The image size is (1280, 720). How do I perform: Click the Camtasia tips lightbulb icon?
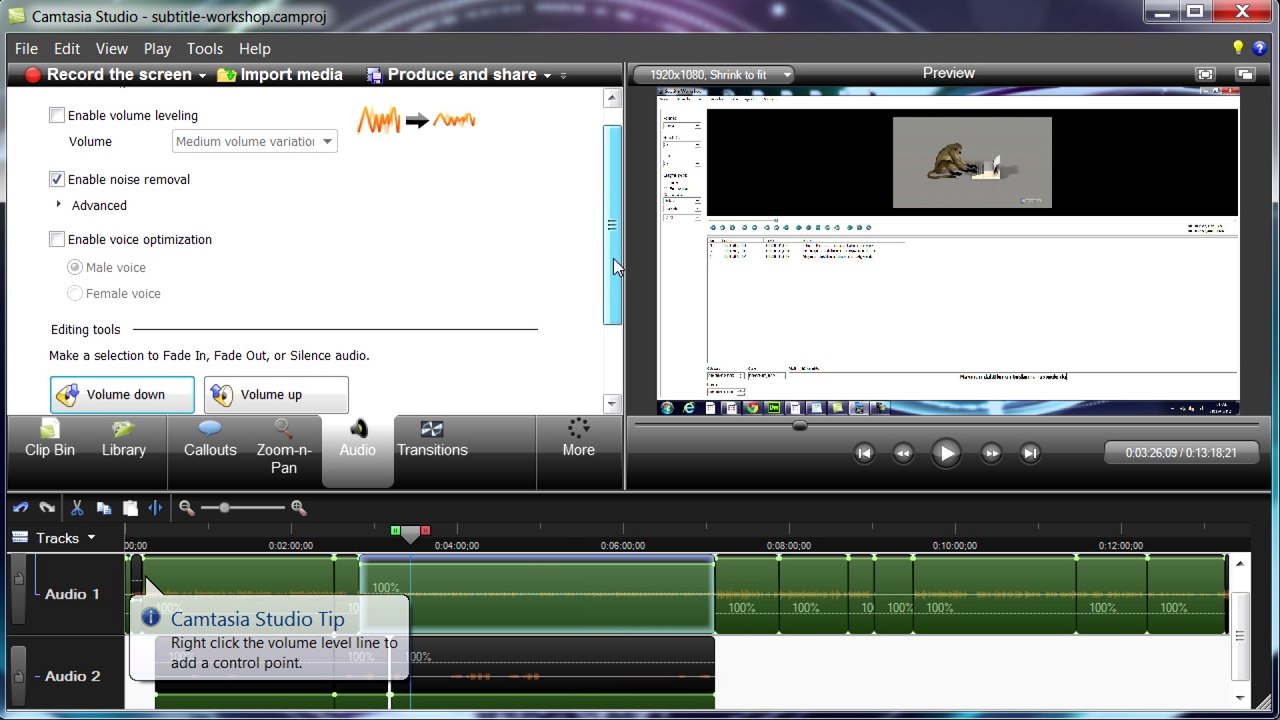pyautogui.click(x=1238, y=48)
